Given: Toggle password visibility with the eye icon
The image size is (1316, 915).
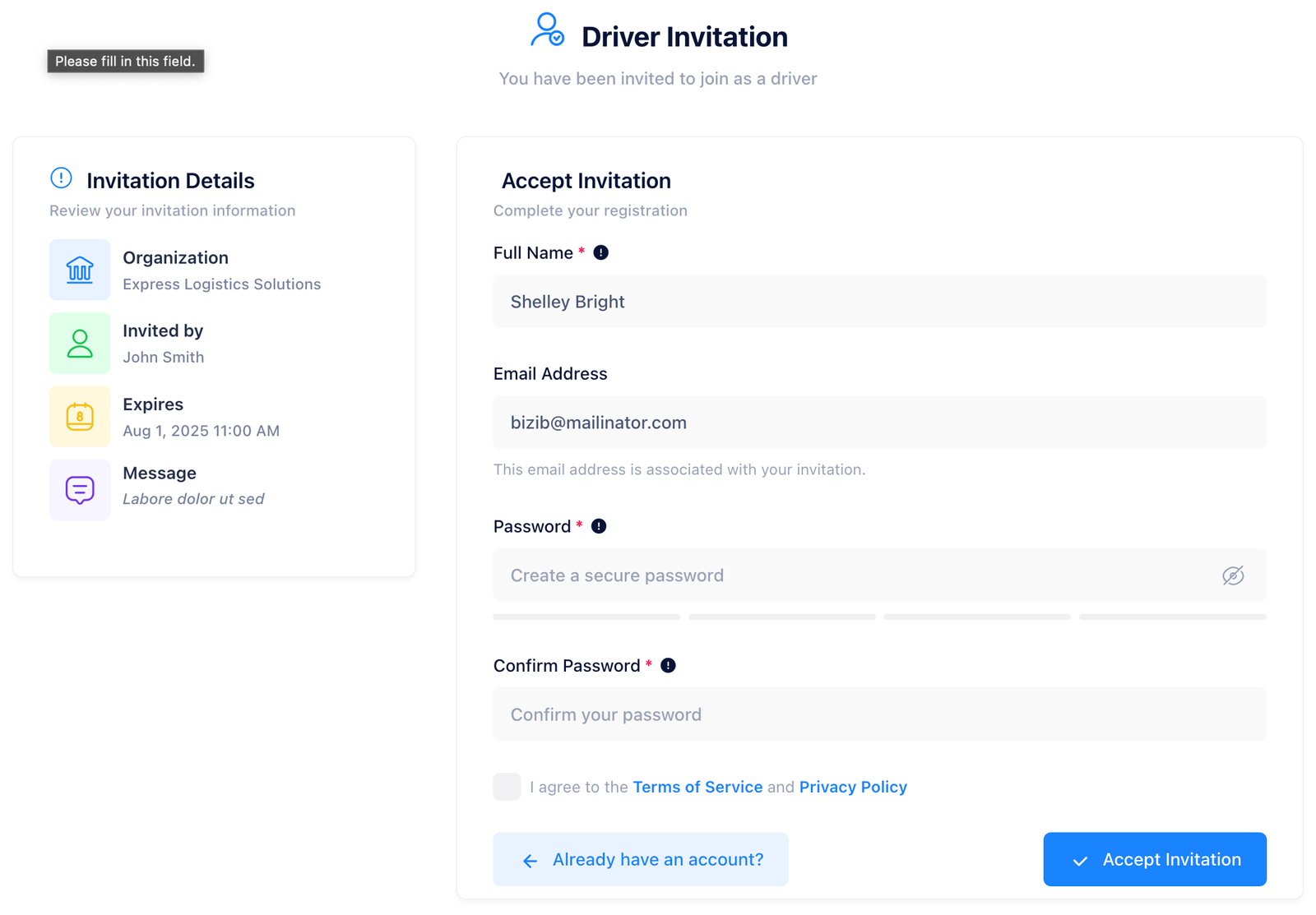Looking at the screenshot, I should click(x=1233, y=575).
